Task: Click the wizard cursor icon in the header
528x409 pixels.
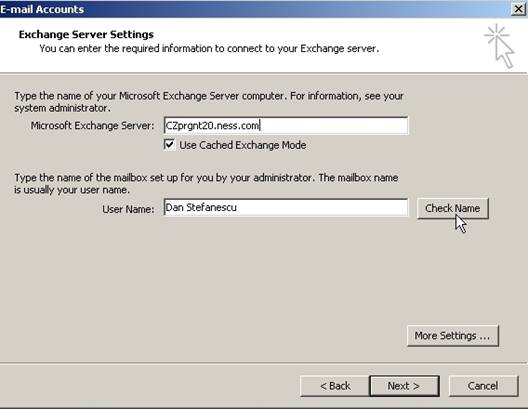Action: (x=499, y=46)
